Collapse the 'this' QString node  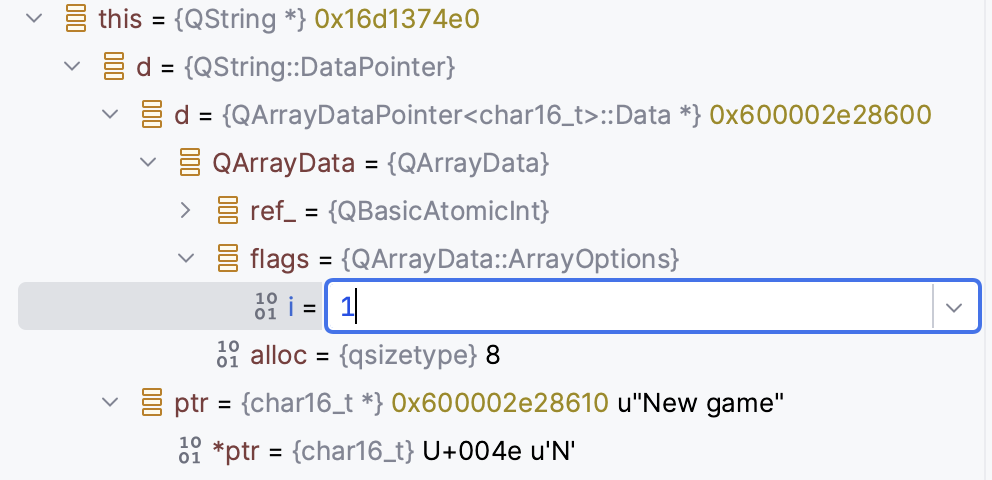click(35, 19)
